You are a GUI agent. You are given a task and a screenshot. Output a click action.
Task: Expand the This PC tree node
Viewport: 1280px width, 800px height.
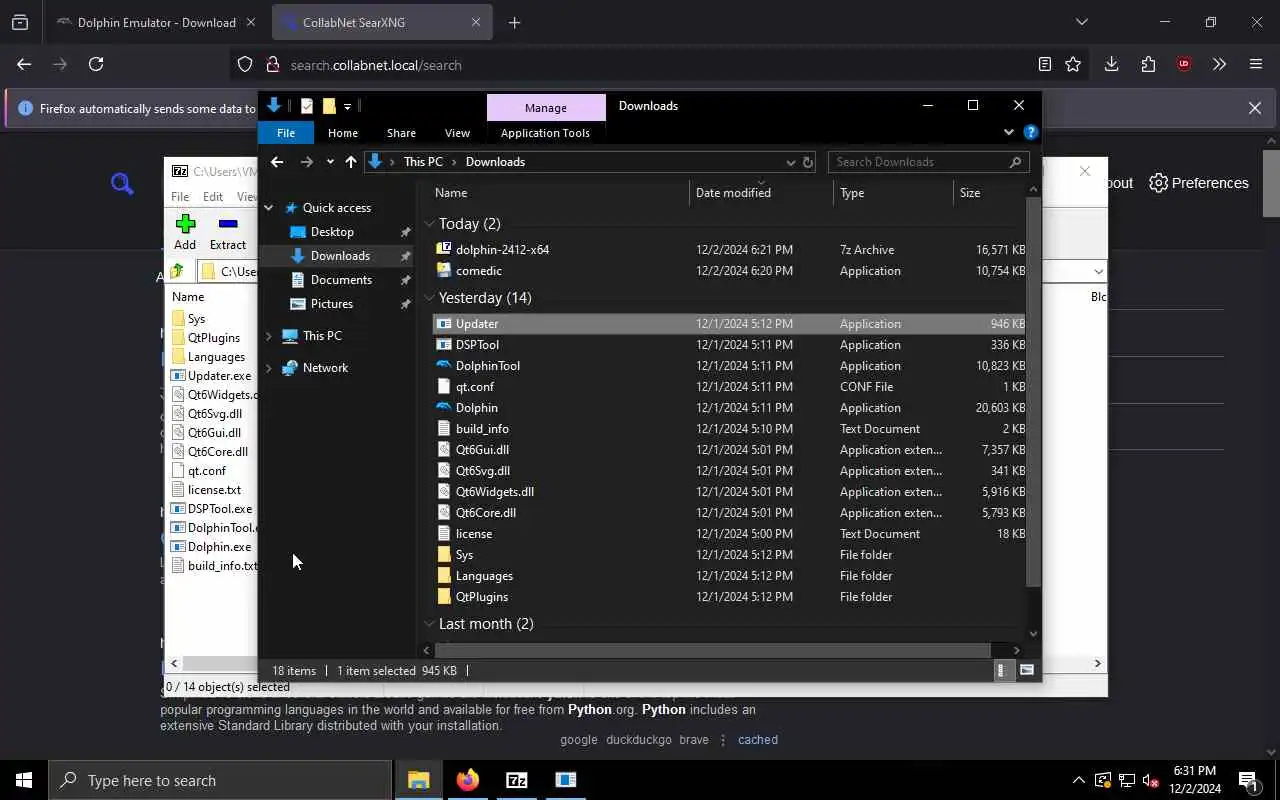[269, 336]
